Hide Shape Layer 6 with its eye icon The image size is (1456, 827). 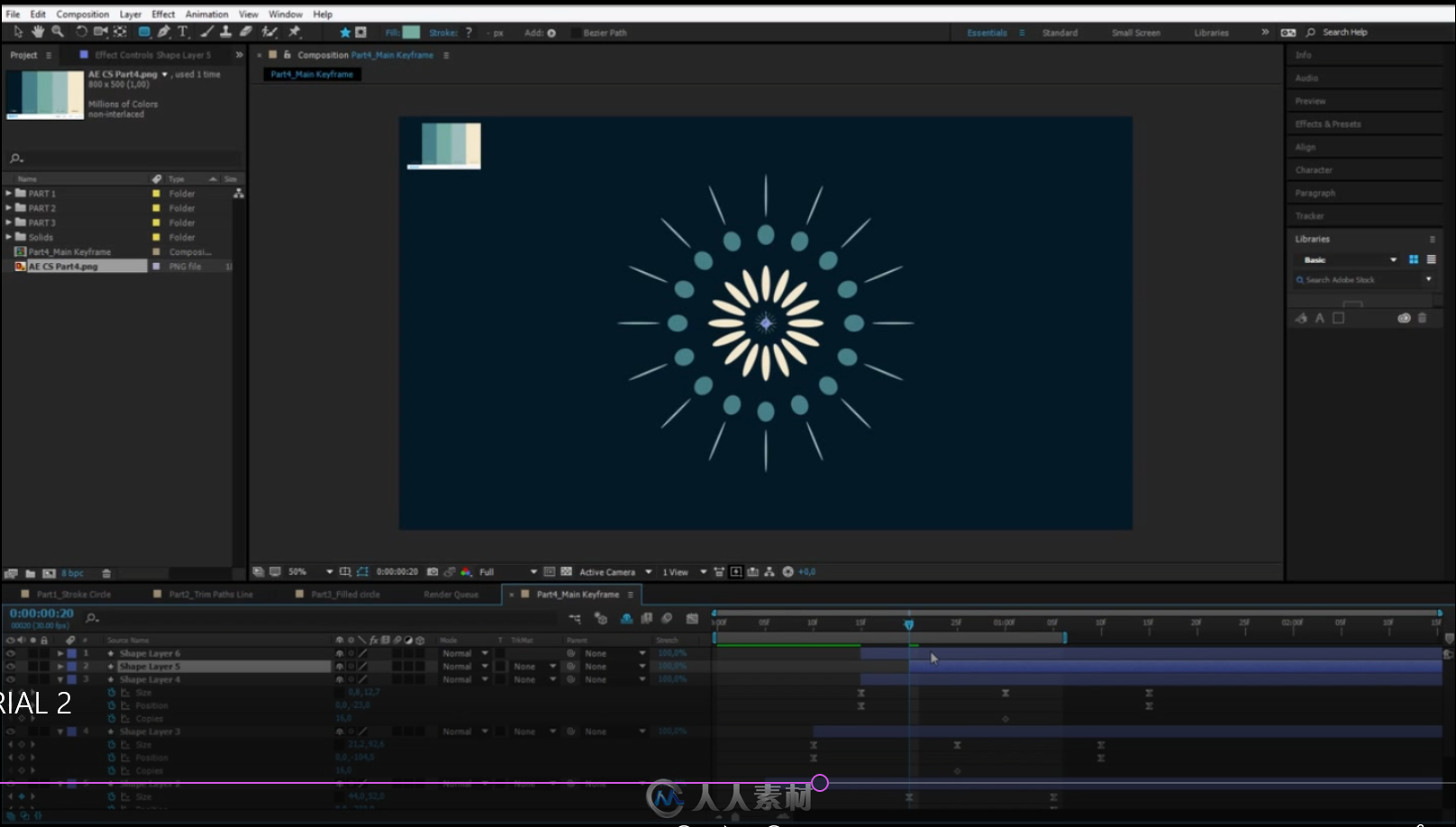click(x=11, y=653)
